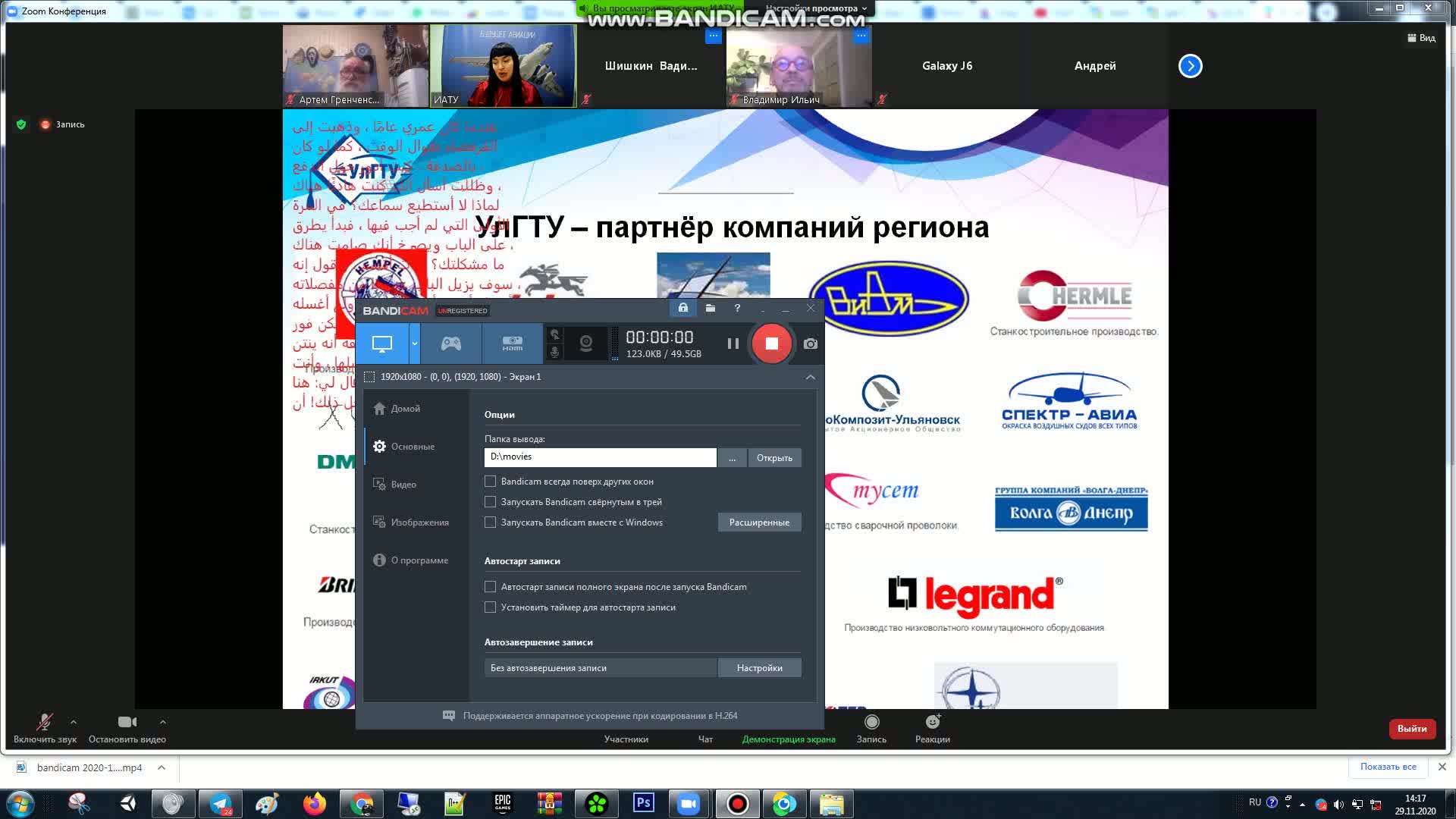
Task: Toggle webcam overlay icon in Bandicam
Action: pyautogui.click(x=586, y=344)
